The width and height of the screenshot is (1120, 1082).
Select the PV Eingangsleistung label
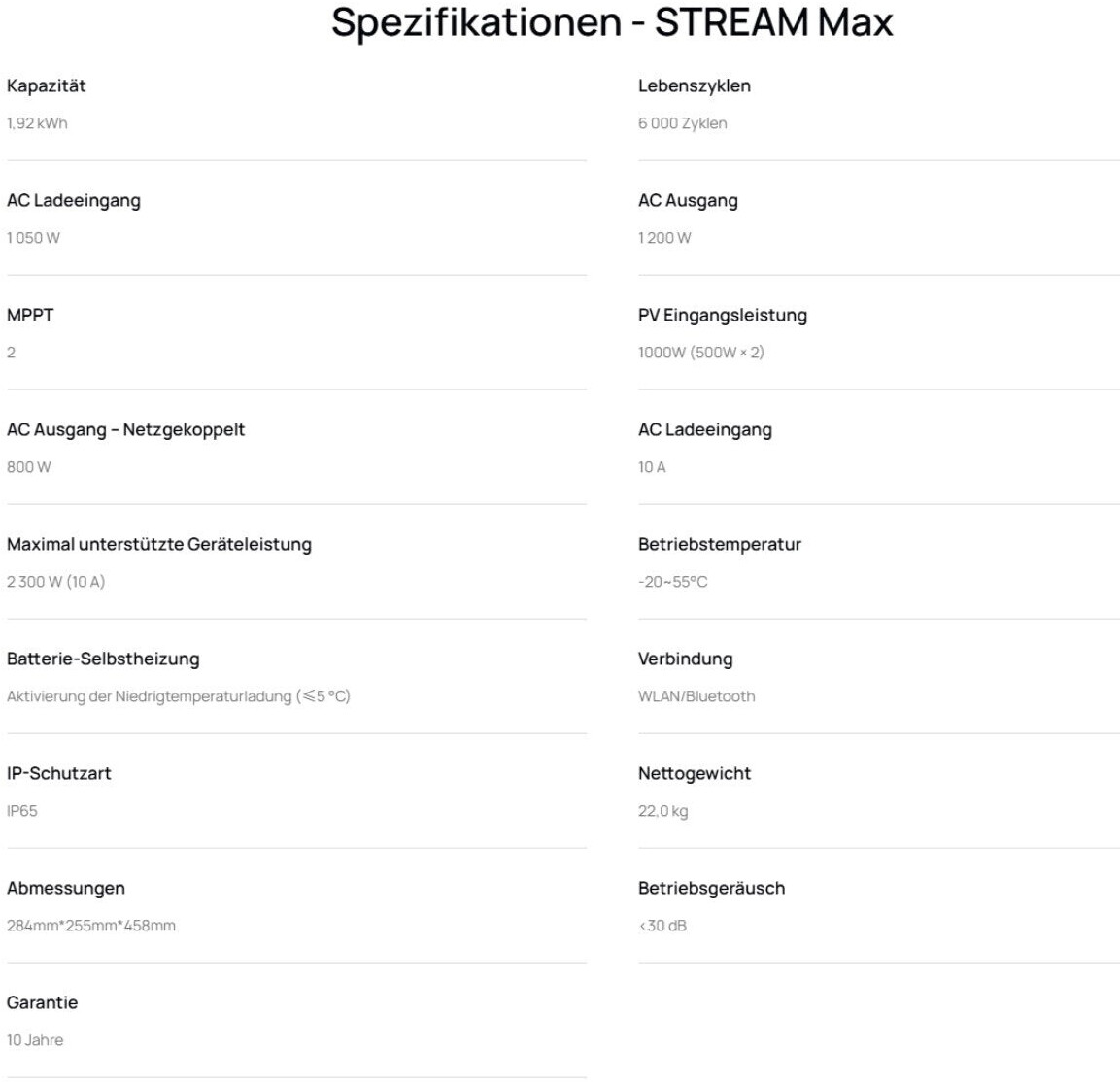tap(722, 315)
